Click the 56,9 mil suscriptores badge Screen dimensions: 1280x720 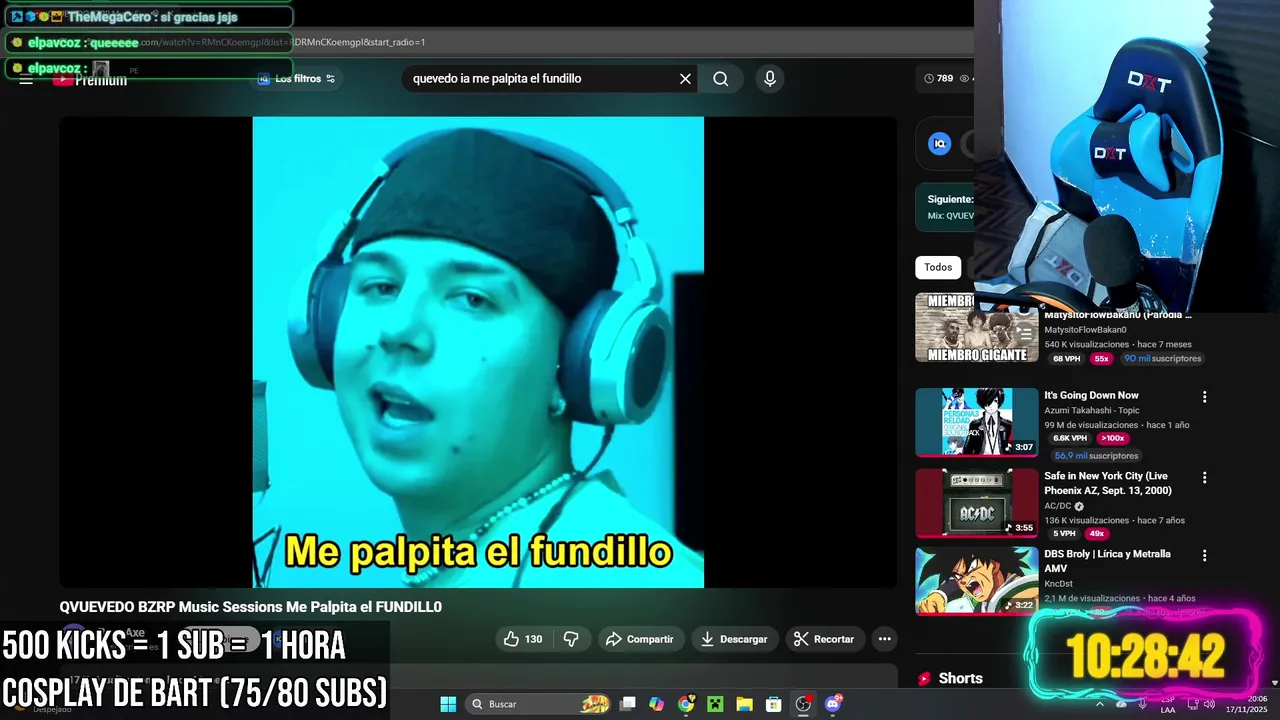tap(1096, 456)
